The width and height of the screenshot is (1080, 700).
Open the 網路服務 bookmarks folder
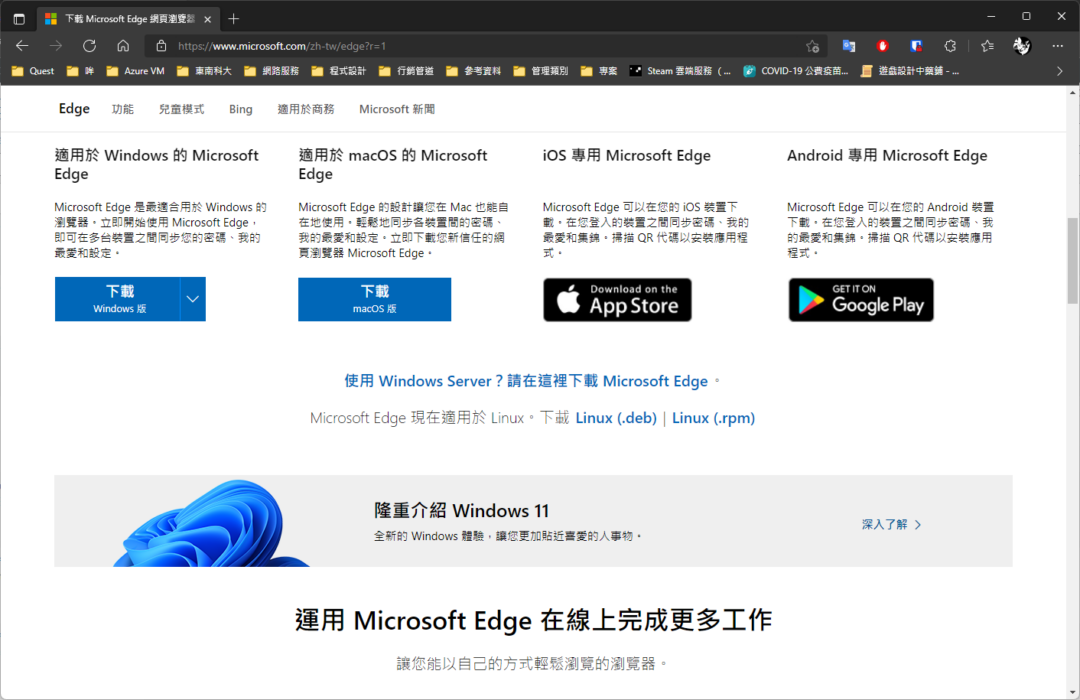(x=272, y=71)
